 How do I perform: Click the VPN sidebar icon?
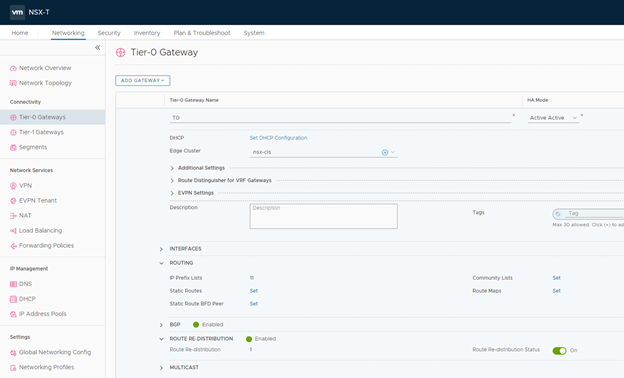[13, 186]
